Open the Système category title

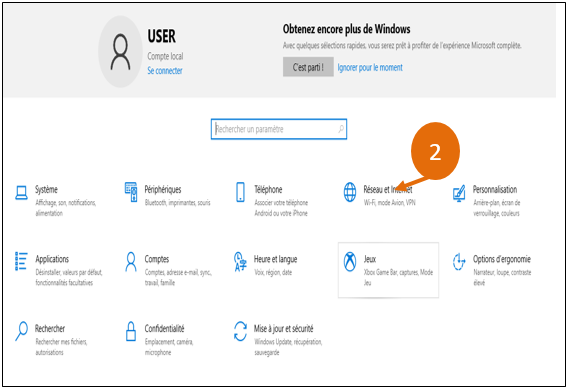tap(46, 189)
